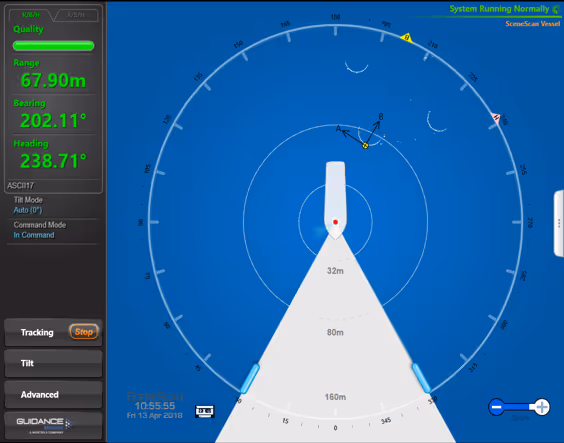Screen dimensions: 564x443
Task: Click the black-and-white sensor icon near the clock
Action: coord(205,411)
